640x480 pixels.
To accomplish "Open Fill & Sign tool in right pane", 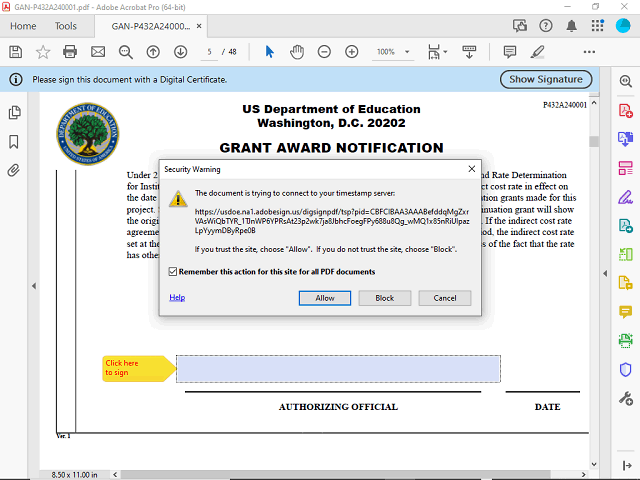I will click(625, 197).
